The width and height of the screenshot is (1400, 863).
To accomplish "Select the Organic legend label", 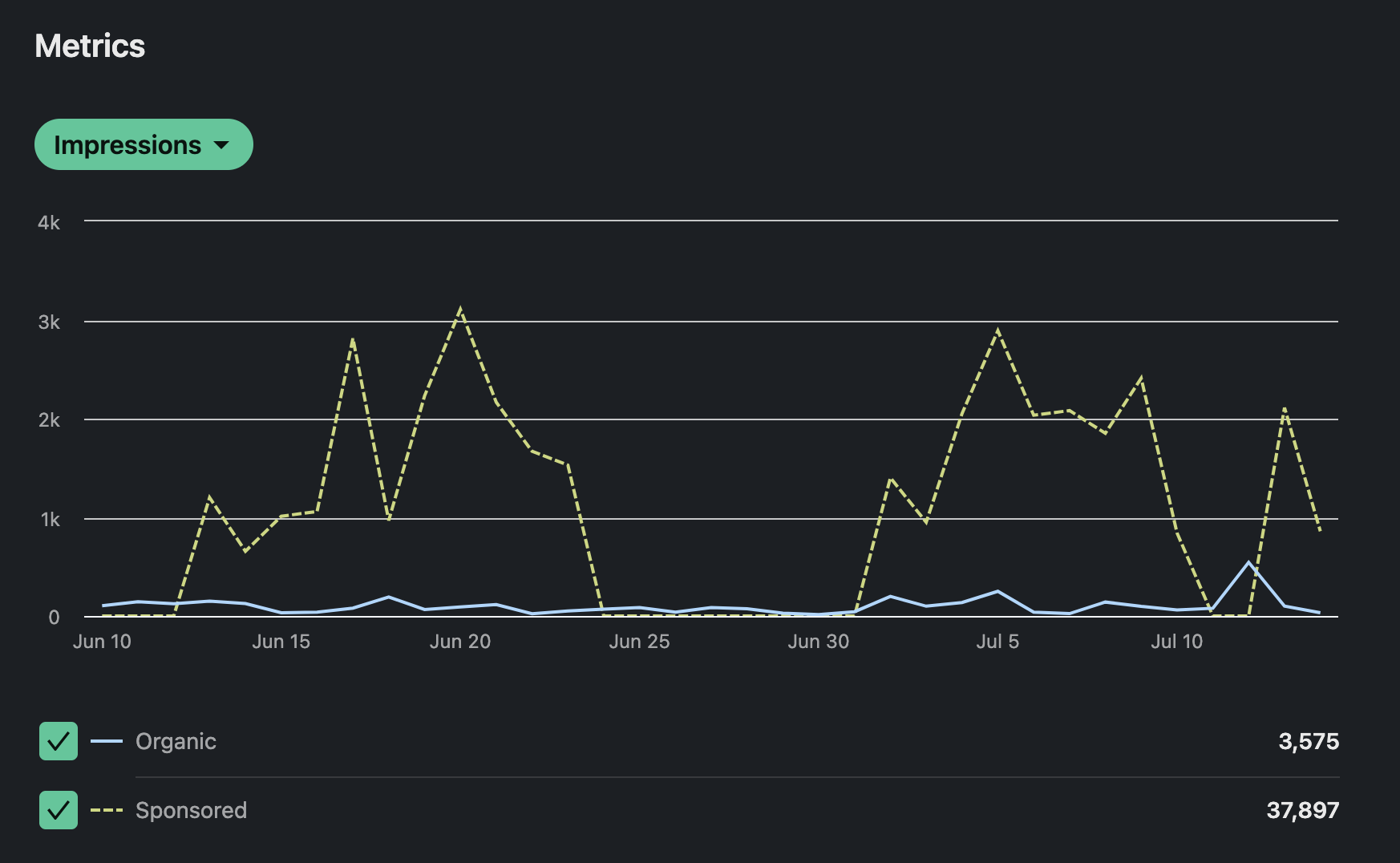I will (x=176, y=741).
